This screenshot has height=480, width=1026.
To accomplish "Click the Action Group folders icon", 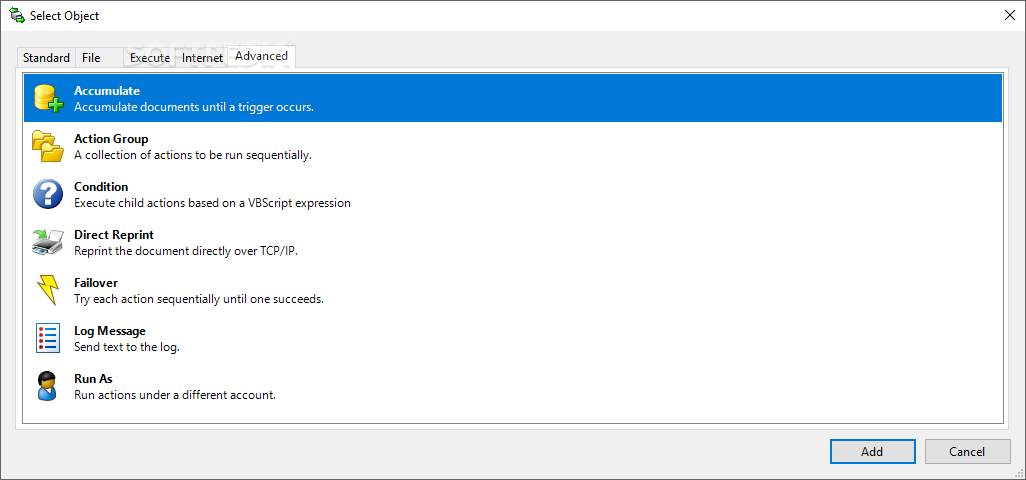I will coord(48,146).
